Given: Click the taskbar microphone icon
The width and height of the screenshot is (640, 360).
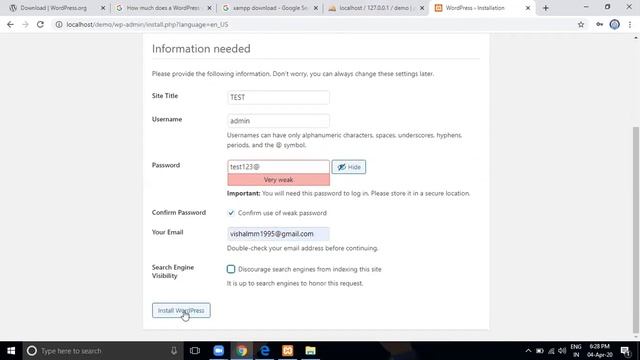Looking at the screenshot, I should pyautogui.click(x=174, y=351).
